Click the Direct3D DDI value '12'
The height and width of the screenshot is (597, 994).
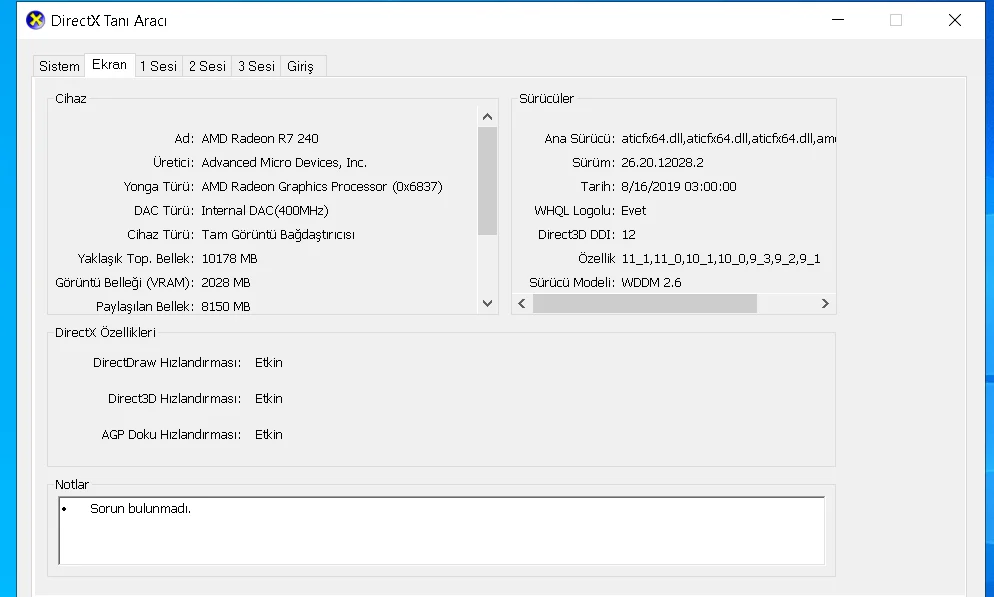coord(628,234)
